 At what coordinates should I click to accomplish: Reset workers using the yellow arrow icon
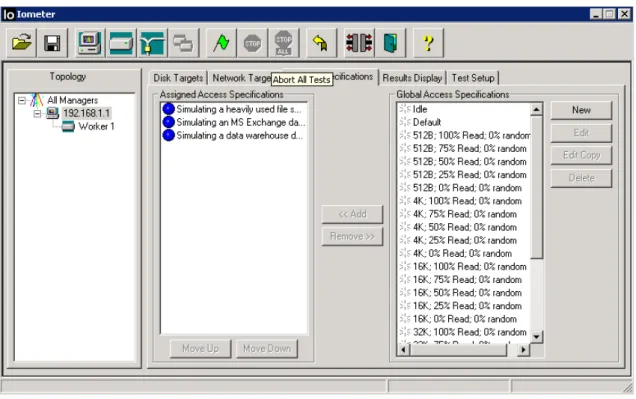[321, 43]
